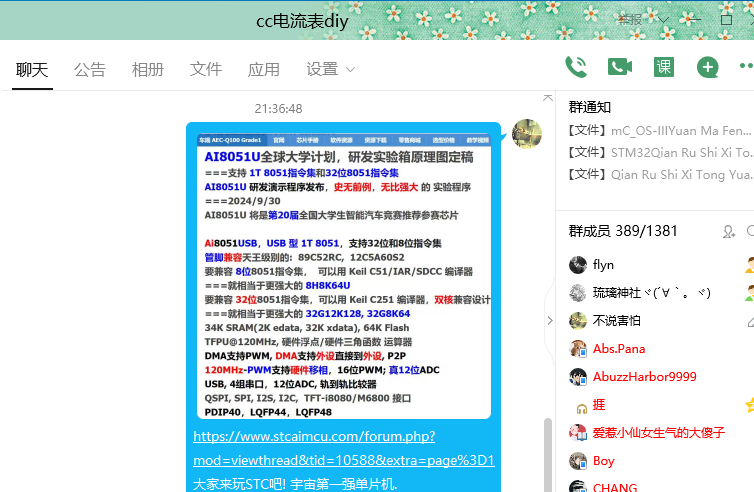Click the add member icon beside 群成员
The image size is (754, 492).
pyautogui.click(x=729, y=232)
